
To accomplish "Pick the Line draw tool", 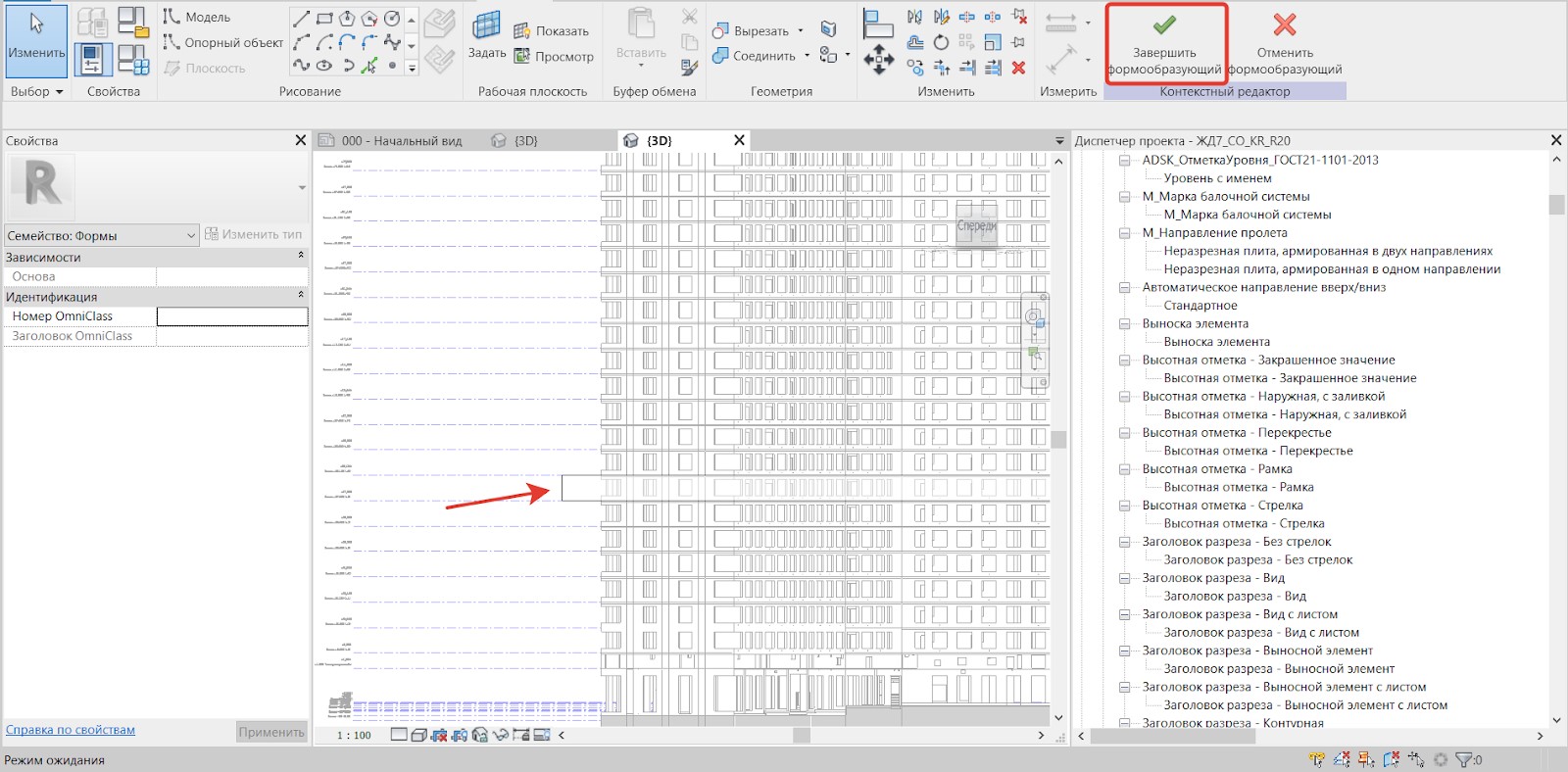I will tap(302, 18).
